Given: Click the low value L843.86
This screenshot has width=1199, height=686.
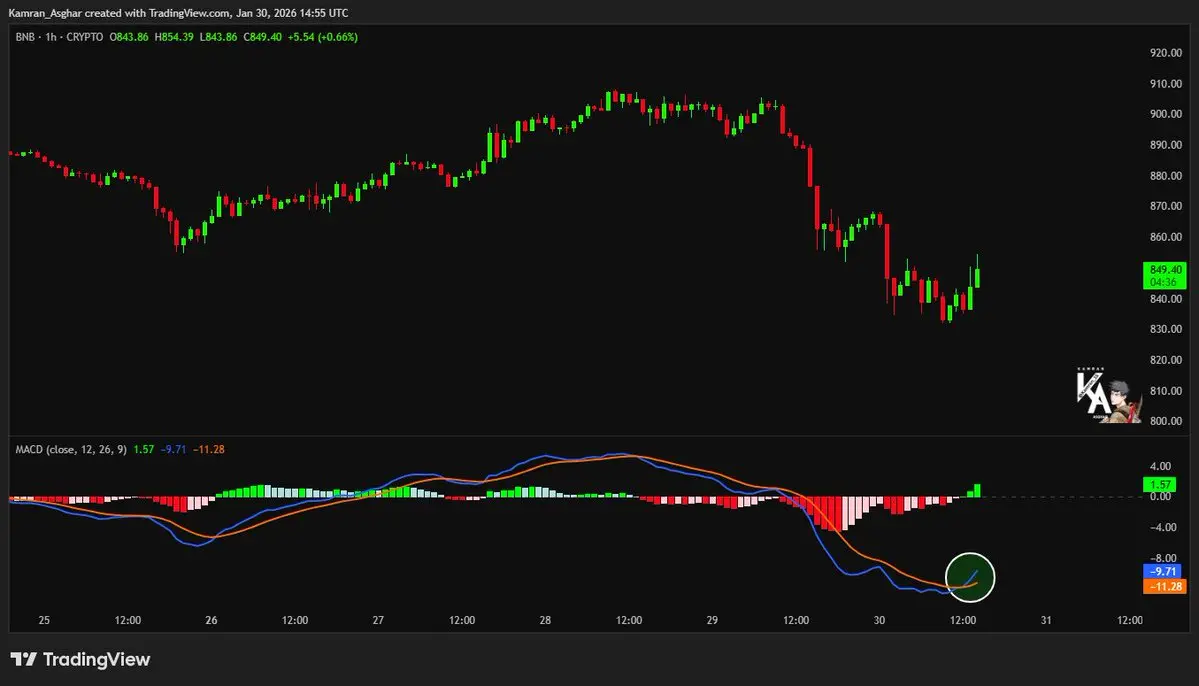Looking at the screenshot, I should [219, 37].
